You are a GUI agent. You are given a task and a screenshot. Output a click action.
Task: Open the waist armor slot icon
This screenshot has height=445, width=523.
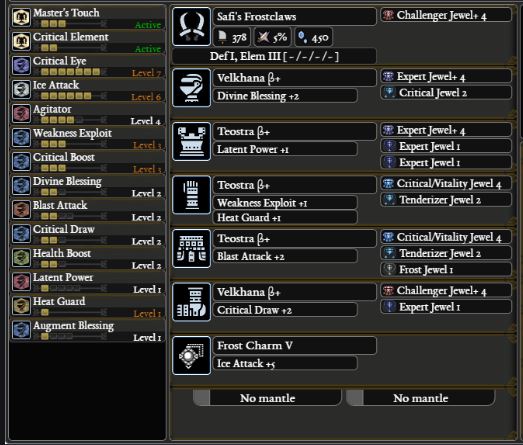(x=191, y=249)
